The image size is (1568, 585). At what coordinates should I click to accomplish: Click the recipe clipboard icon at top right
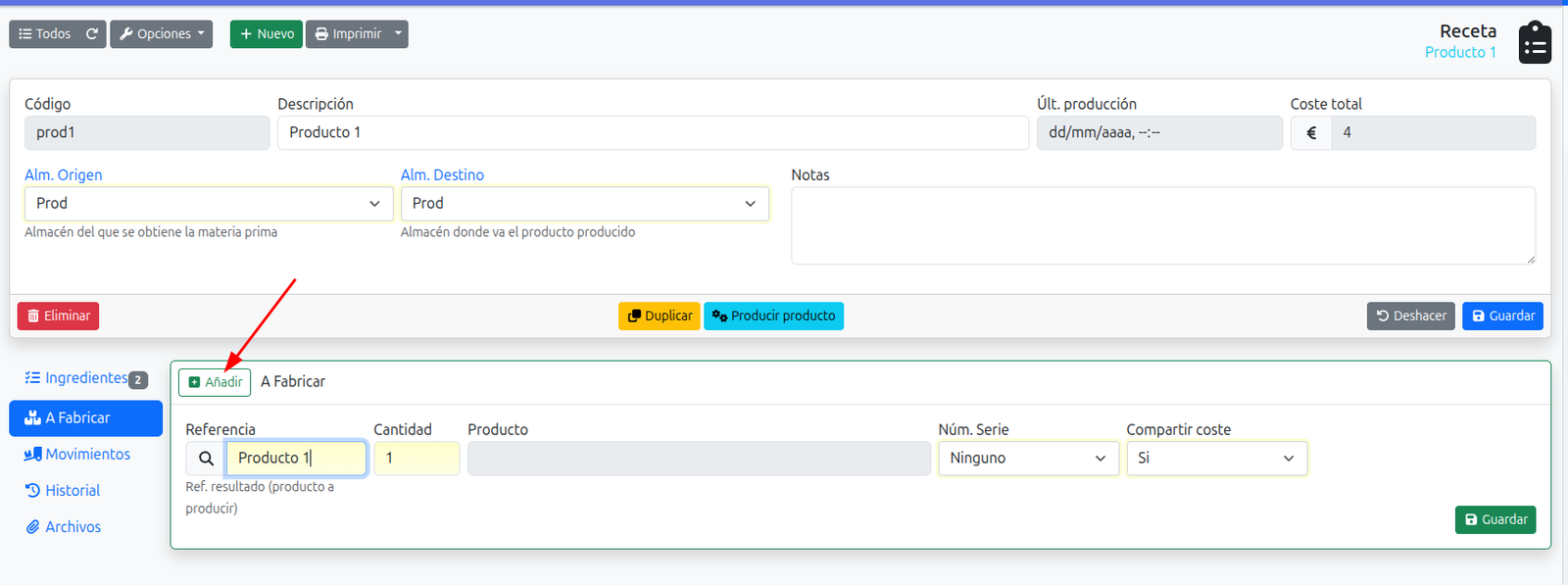pyautogui.click(x=1535, y=43)
